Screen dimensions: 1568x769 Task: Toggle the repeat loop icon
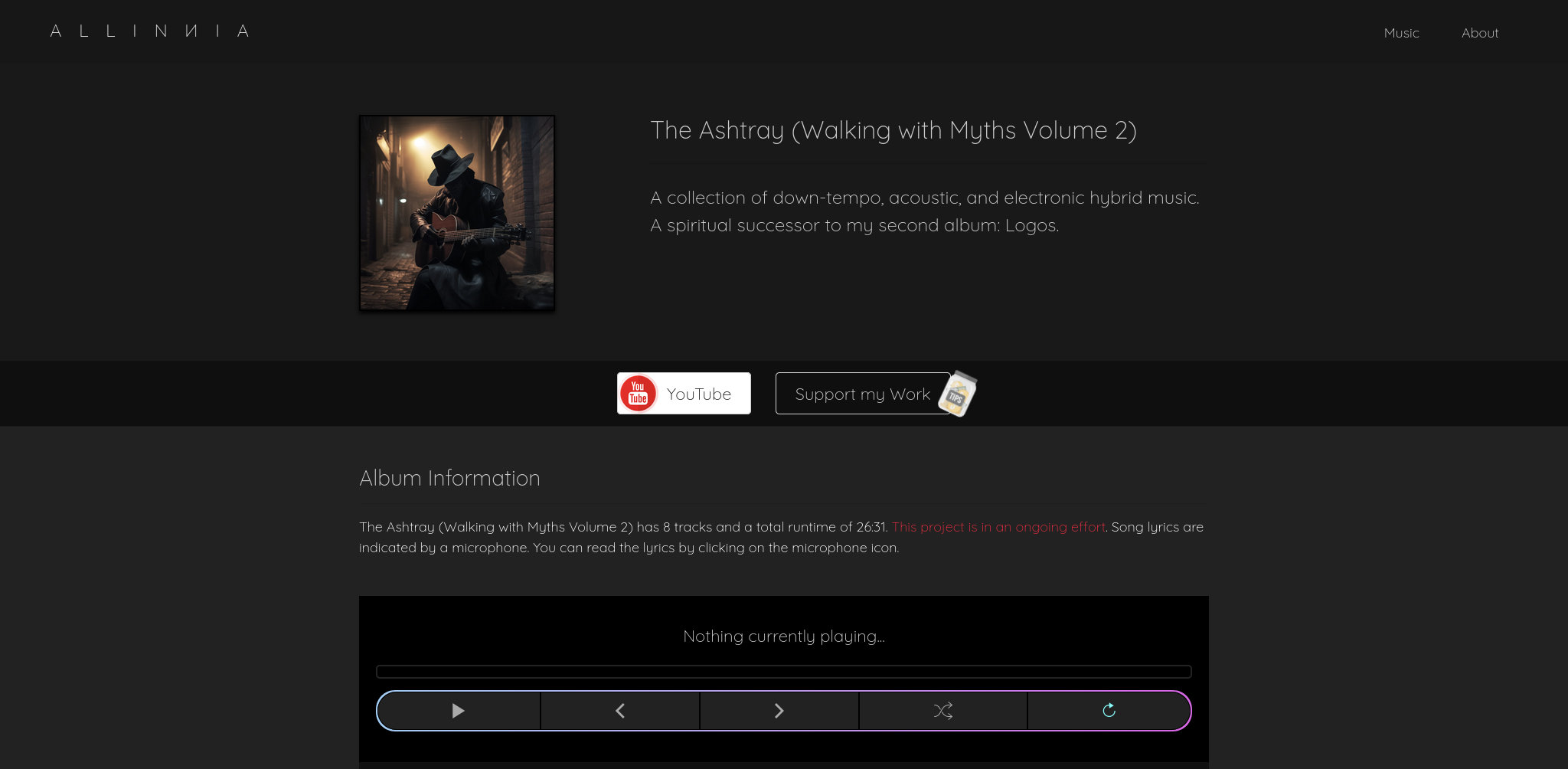coord(1109,711)
